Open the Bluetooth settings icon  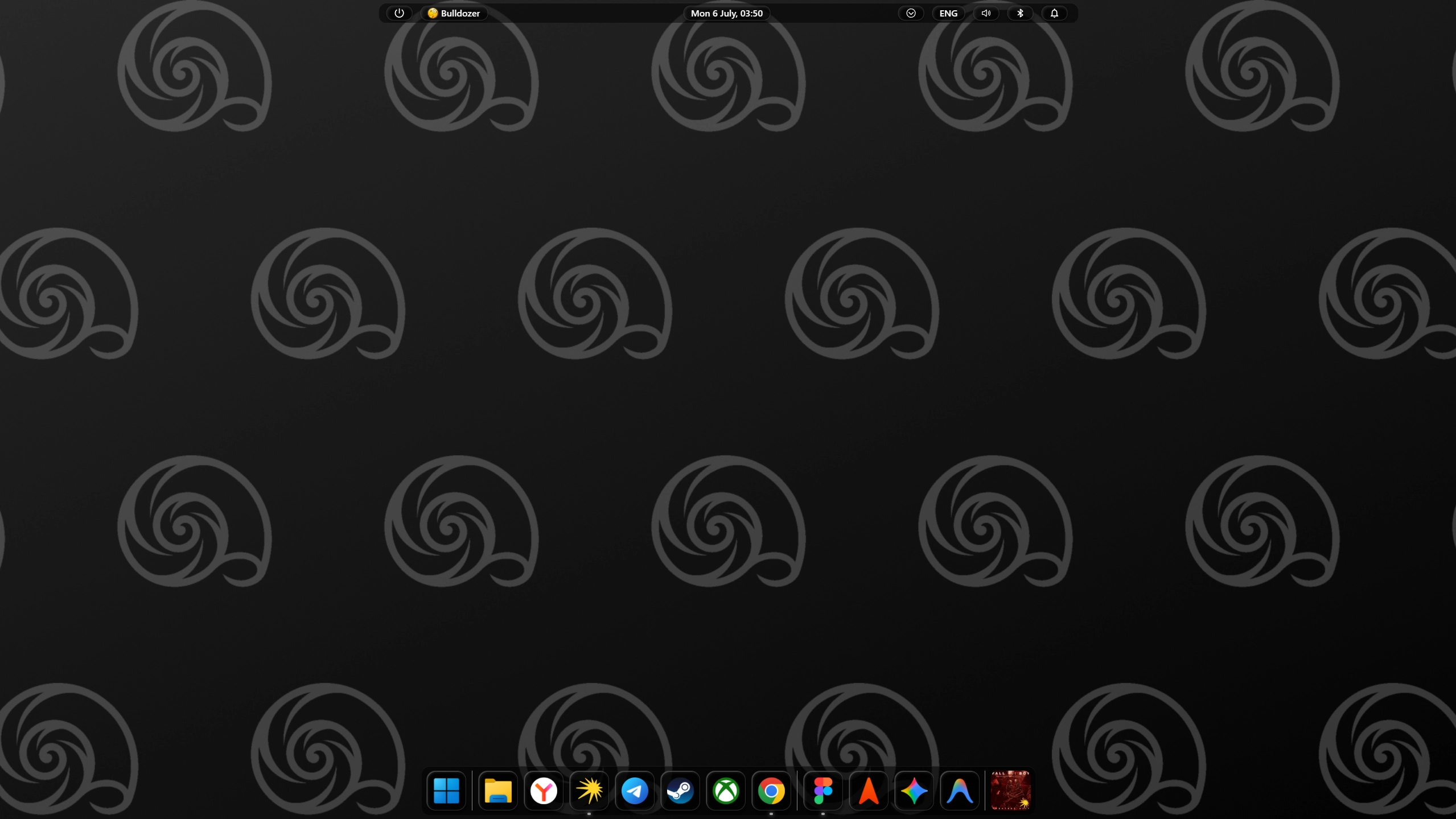(1020, 13)
